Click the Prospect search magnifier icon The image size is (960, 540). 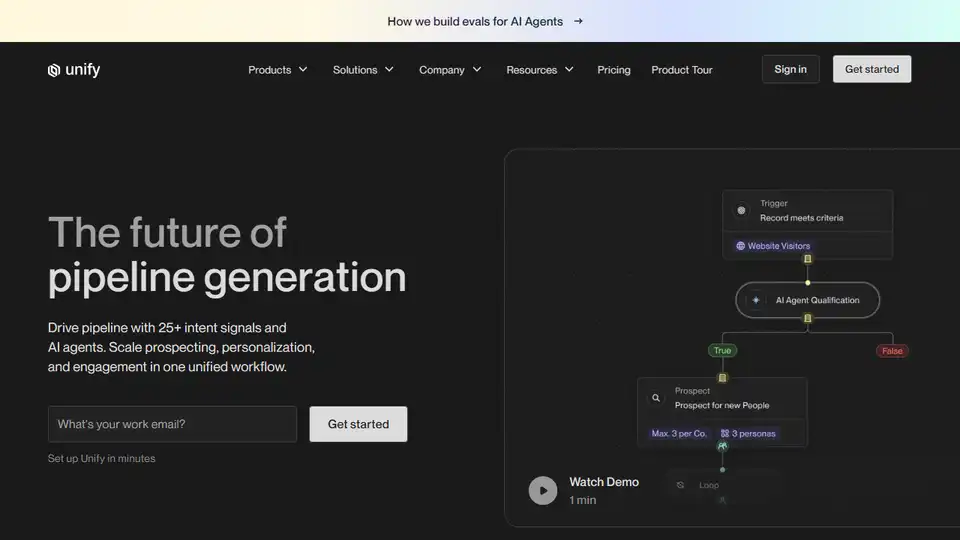click(x=656, y=398)
